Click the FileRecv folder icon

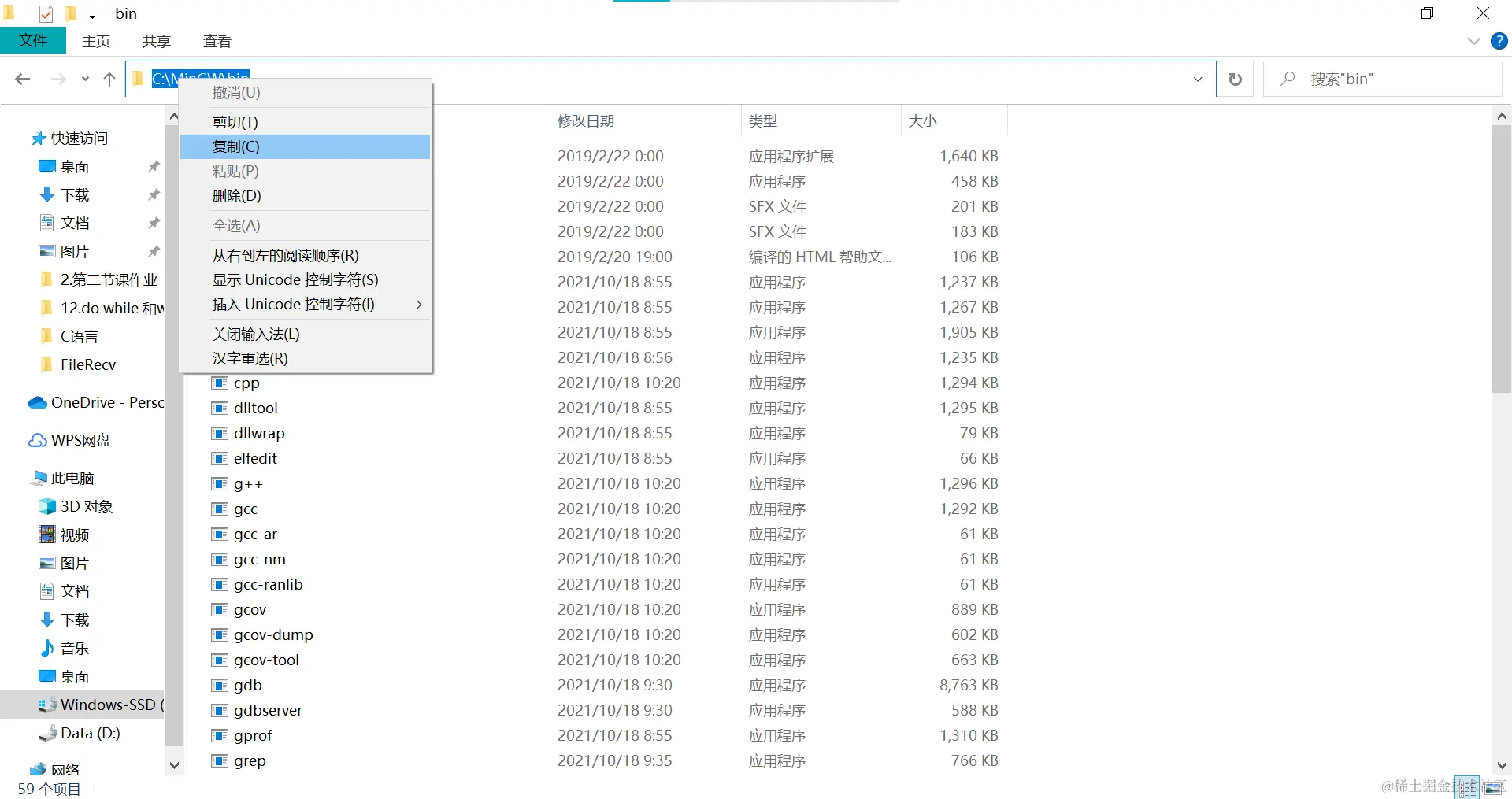point(46,364)
